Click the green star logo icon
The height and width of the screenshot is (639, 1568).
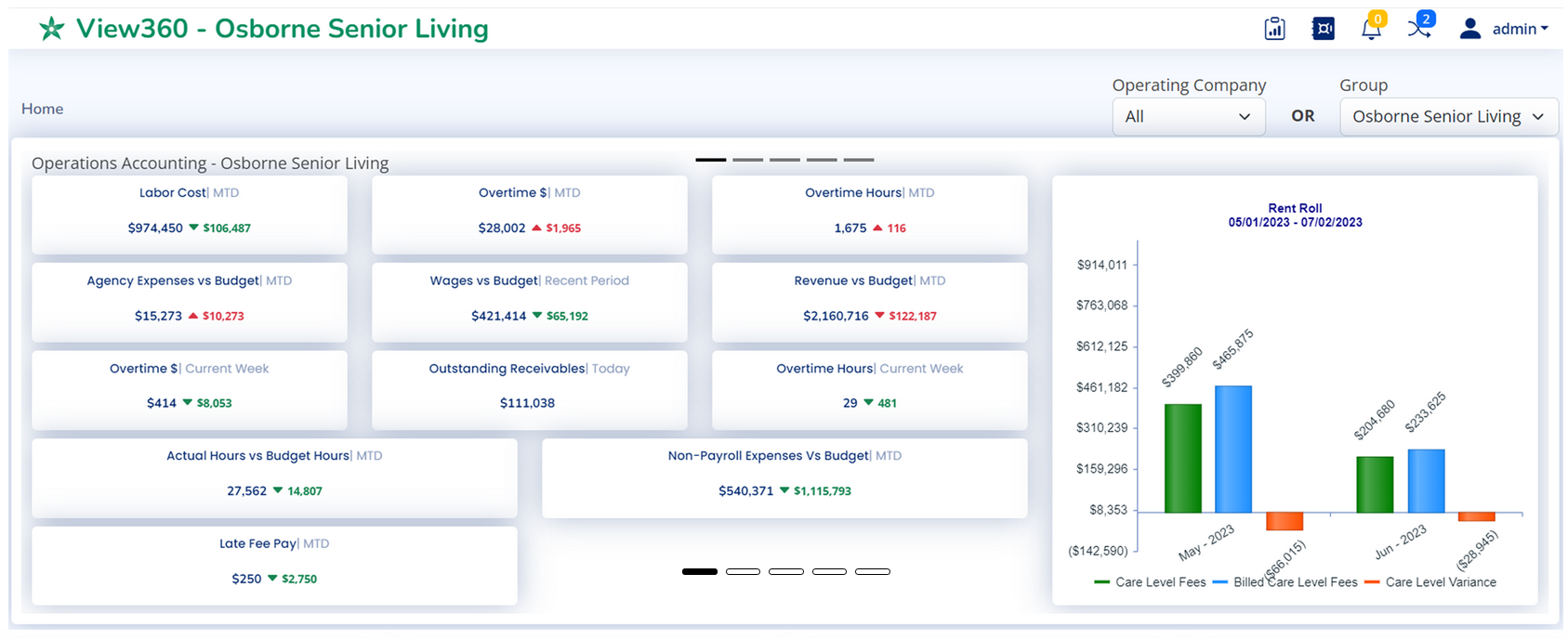pos(52,29)
